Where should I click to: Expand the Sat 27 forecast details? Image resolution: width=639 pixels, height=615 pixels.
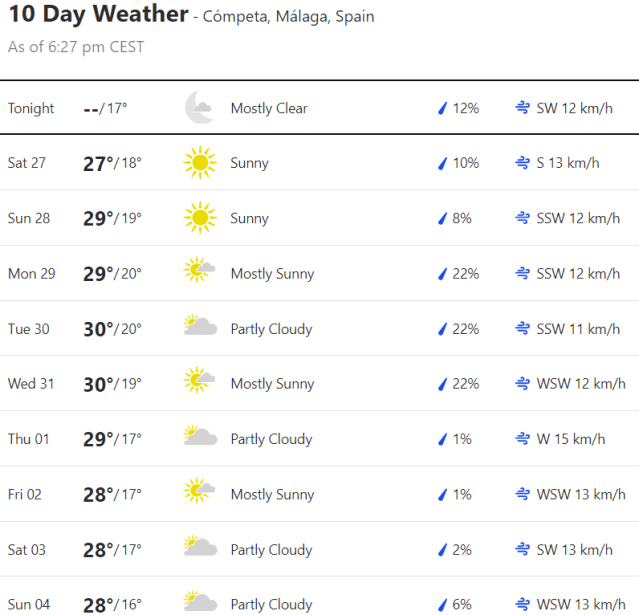[320, 163]
